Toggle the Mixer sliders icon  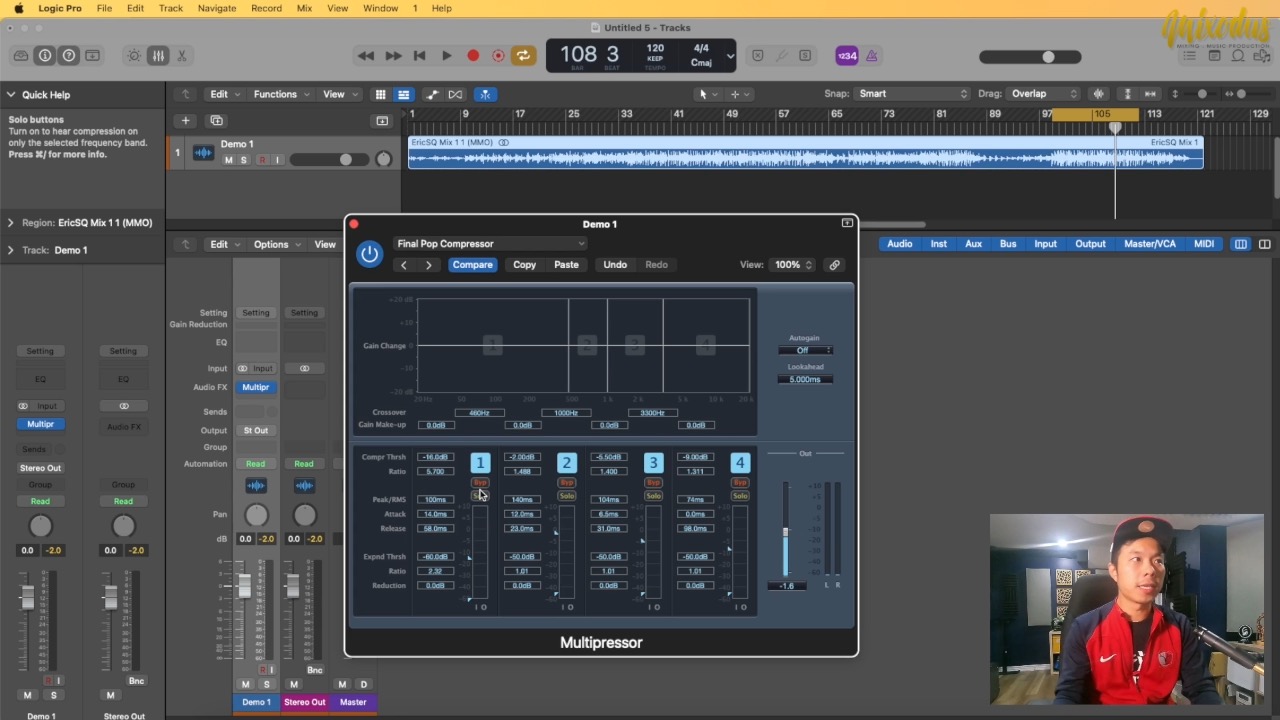[x=158, y=56]
